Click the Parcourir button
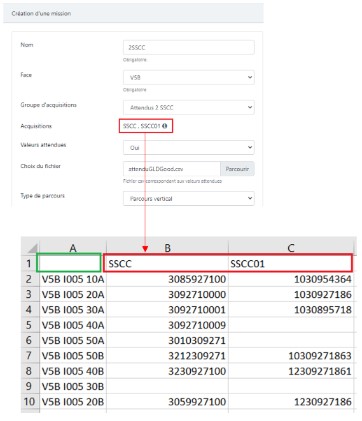The height and width of the screenshot is (421, 362). pyautogui.click(x=237, y=169)
